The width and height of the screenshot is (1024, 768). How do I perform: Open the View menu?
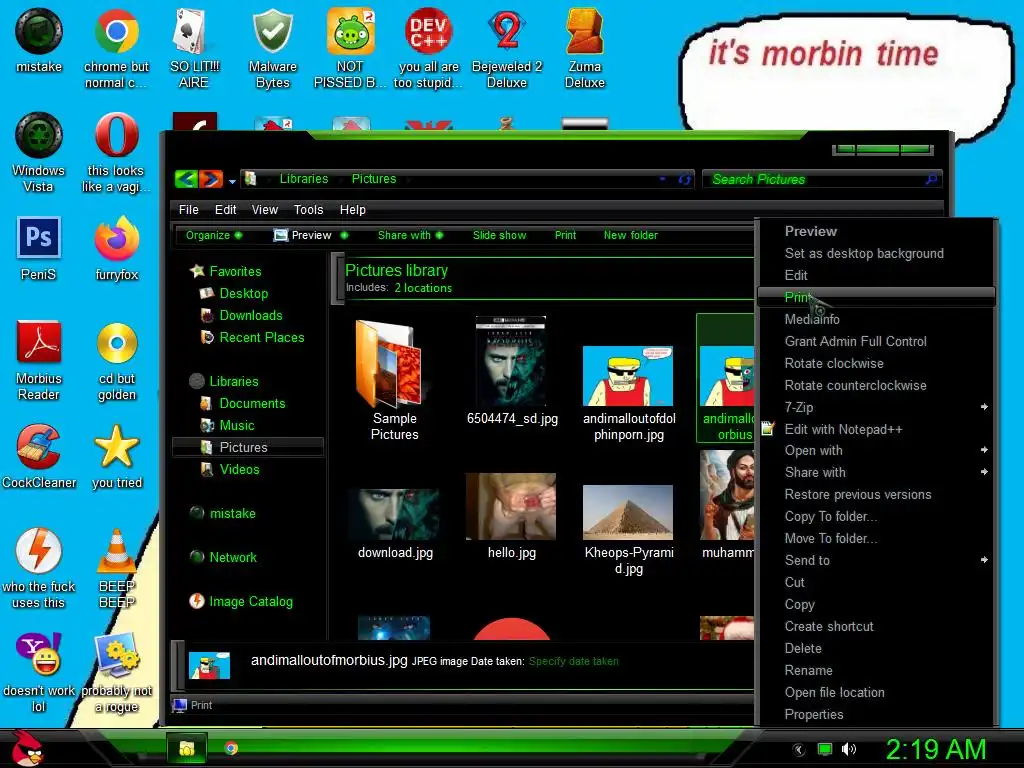[x=264, y=210]
